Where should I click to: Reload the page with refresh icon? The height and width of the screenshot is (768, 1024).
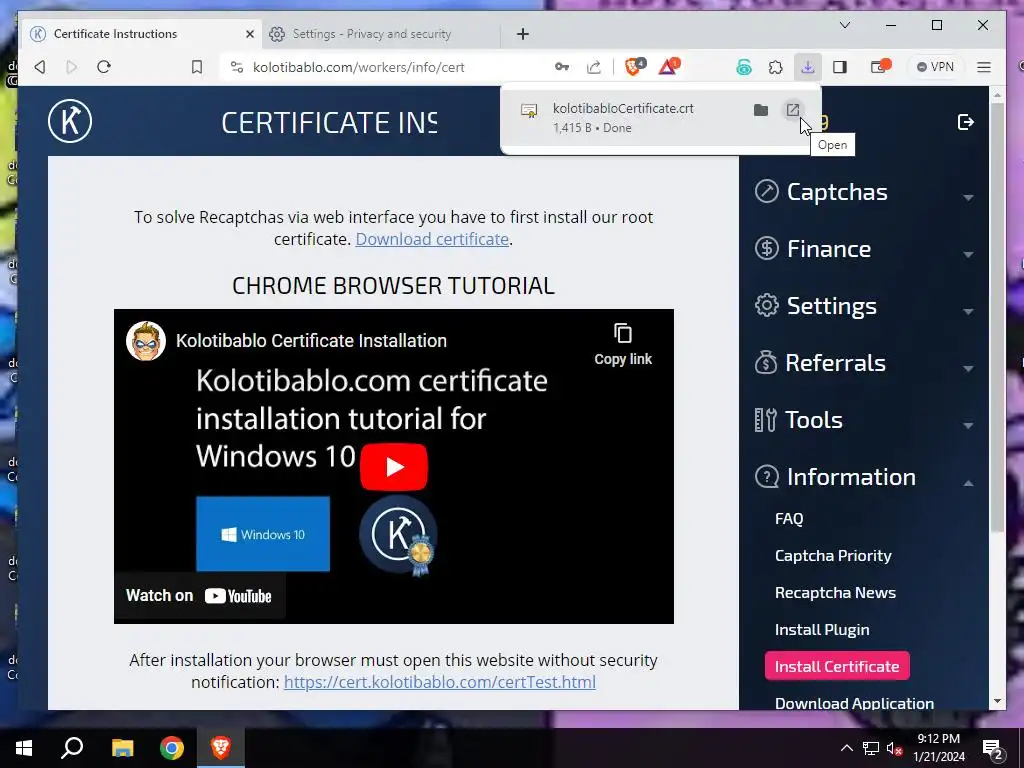pyautogui.click(x=104, y=67)
